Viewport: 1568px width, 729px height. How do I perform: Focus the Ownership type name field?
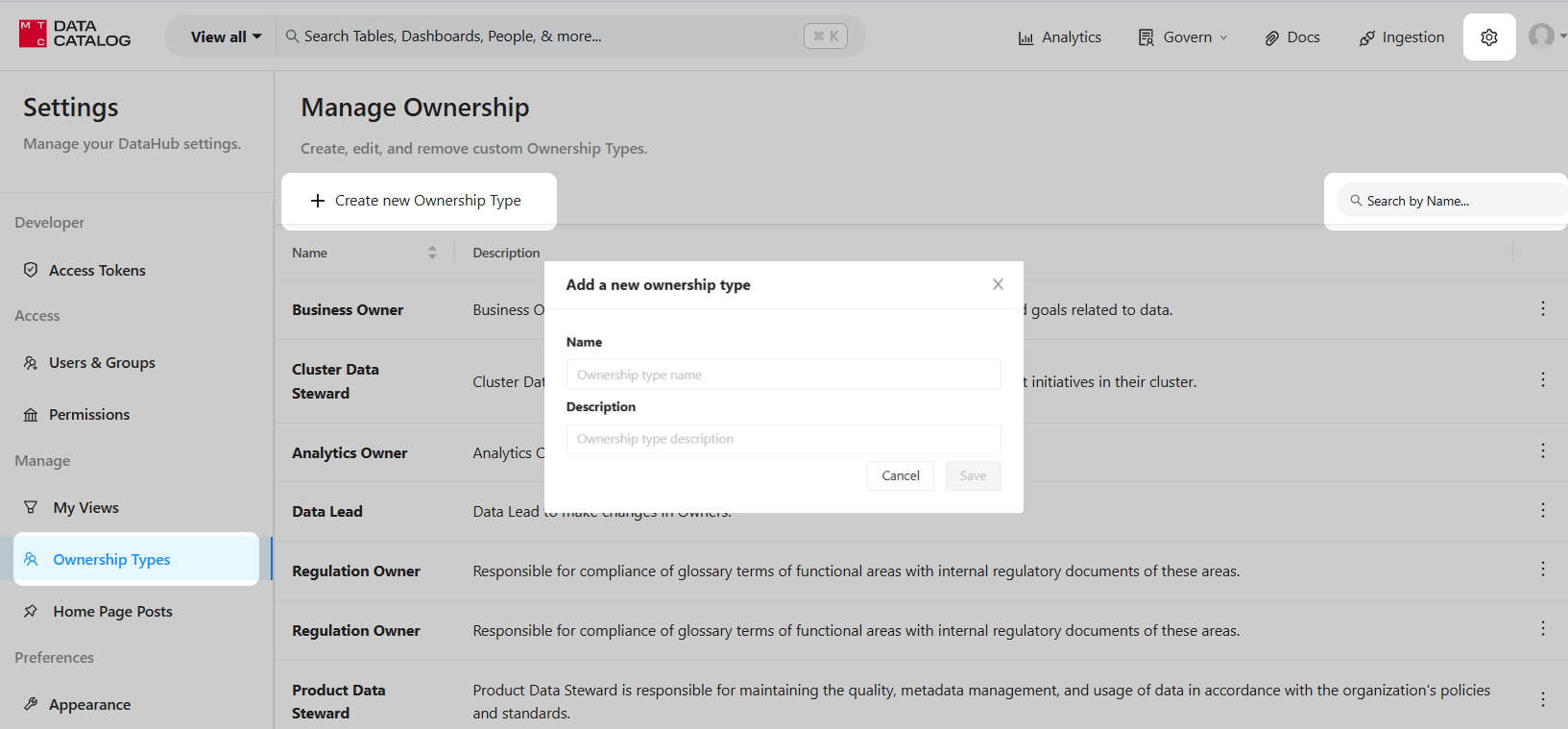tap(783, 375)
